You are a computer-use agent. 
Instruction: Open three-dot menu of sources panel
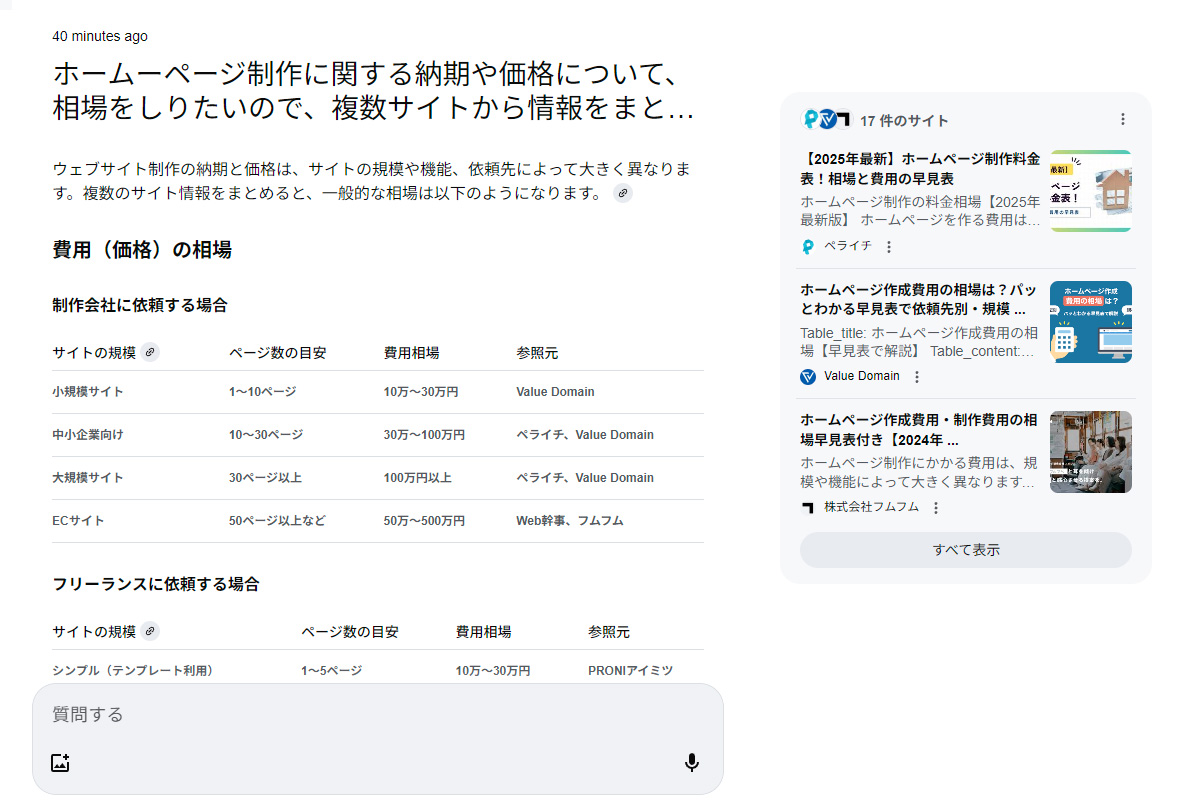tap(1122, 119)
